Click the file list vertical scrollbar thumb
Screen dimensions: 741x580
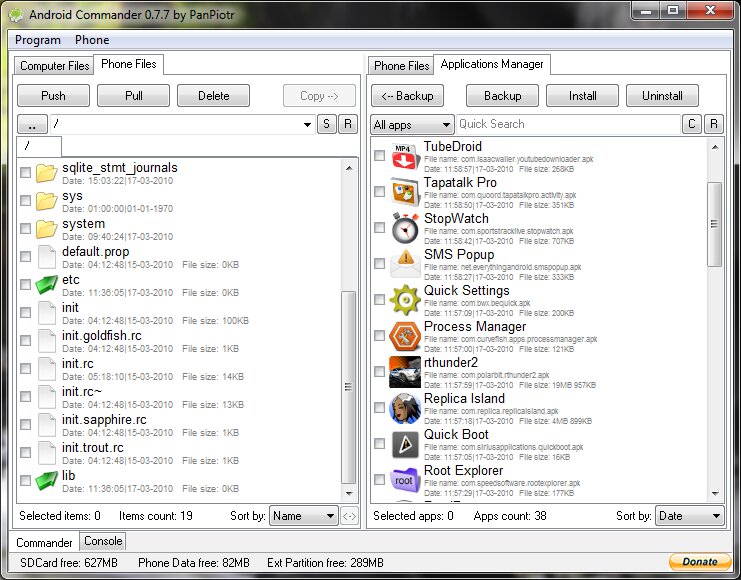tap(348, 390)
